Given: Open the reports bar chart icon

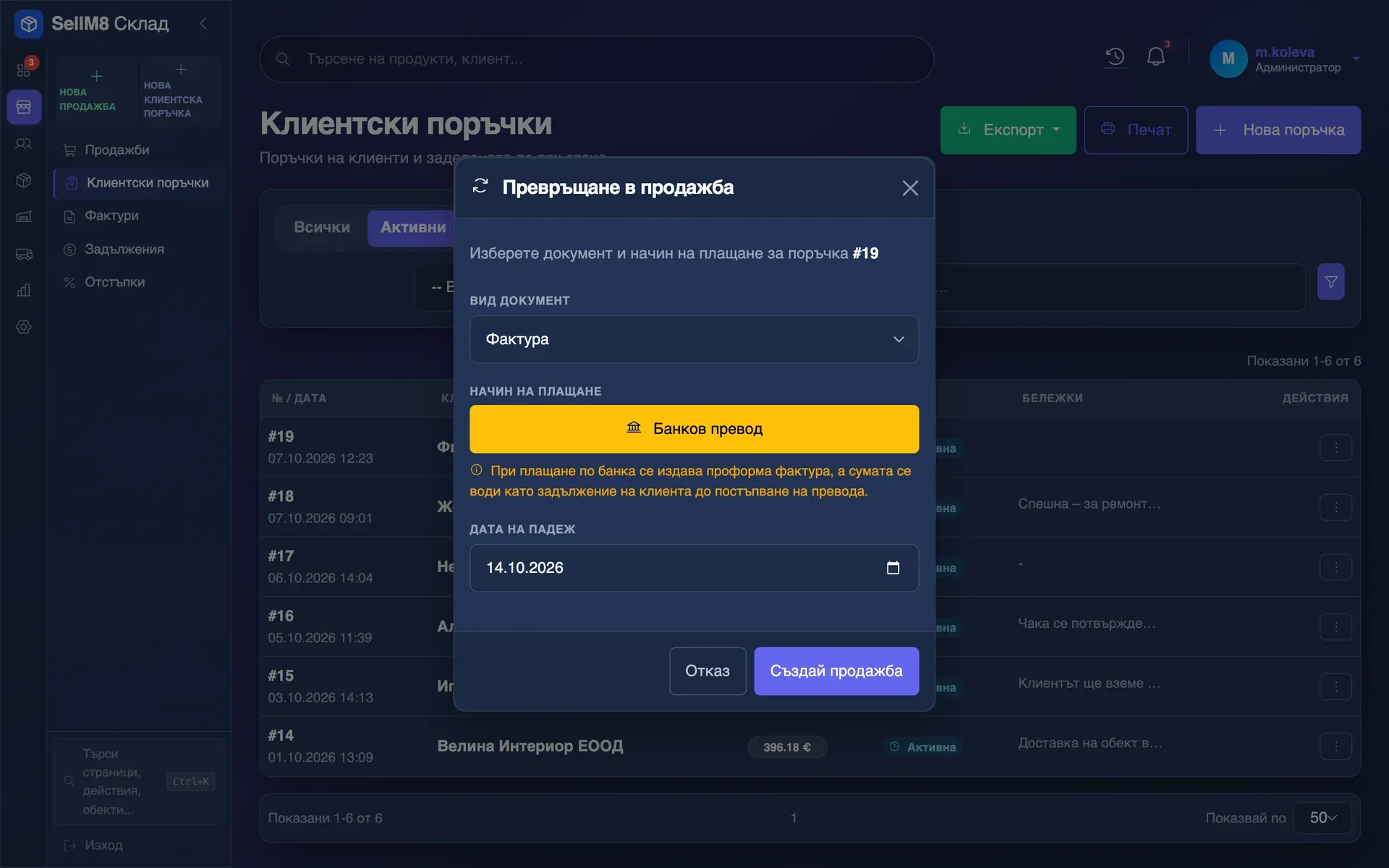Looking at the screenshot, I should coord(24,290).
